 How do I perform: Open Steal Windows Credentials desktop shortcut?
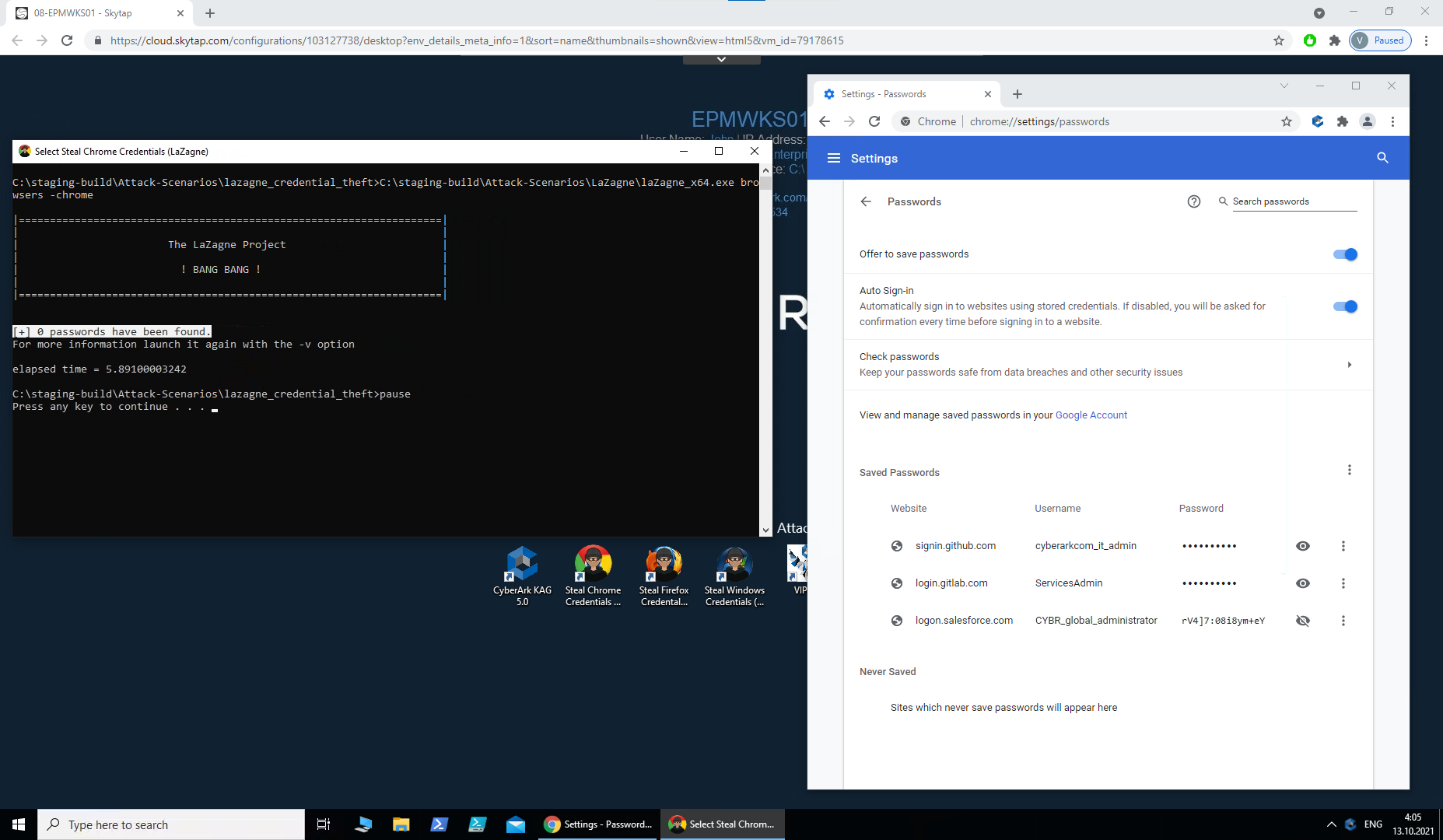coord(734,576)
